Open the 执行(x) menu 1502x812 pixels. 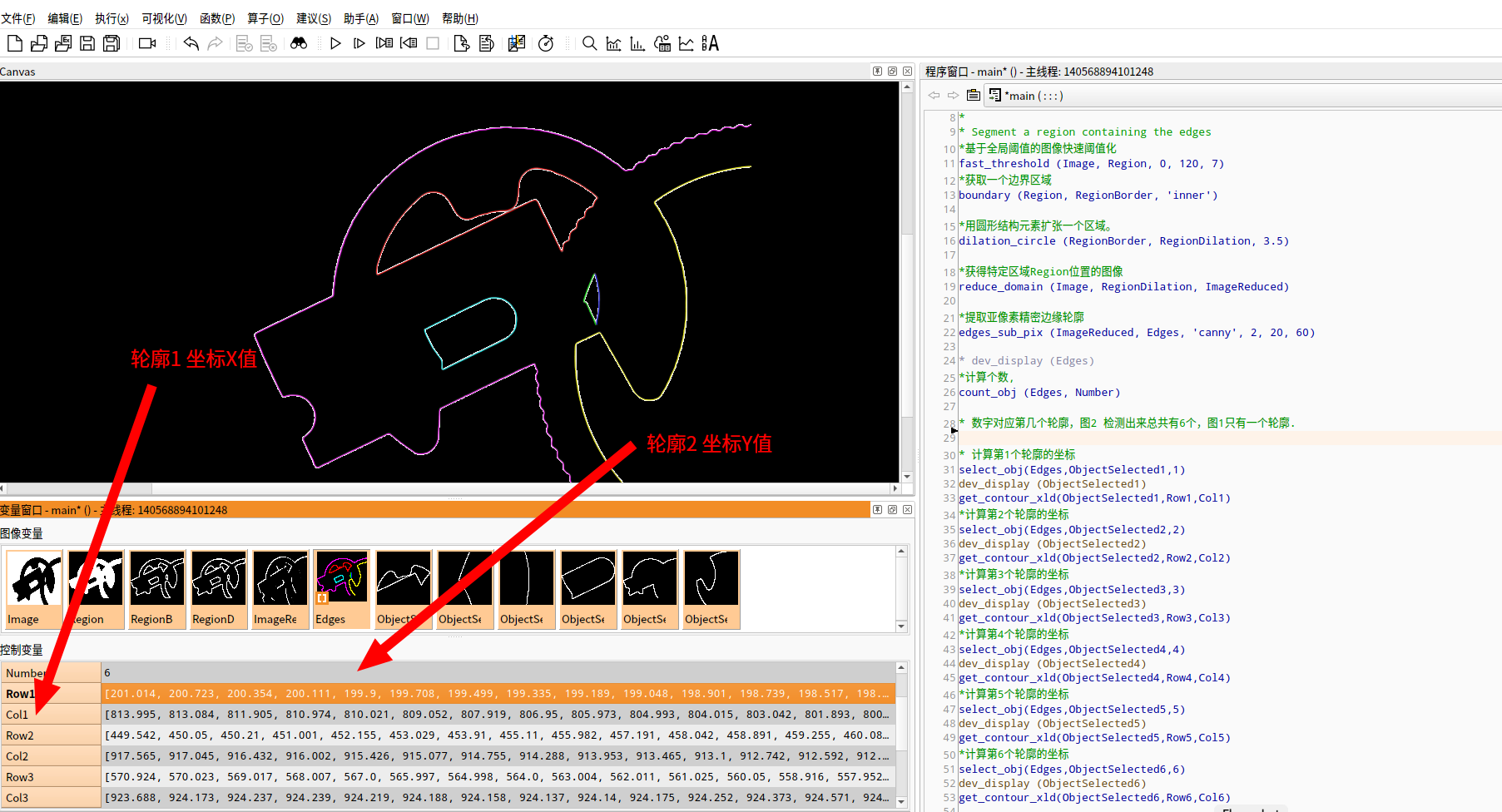[x=112, y=18]
